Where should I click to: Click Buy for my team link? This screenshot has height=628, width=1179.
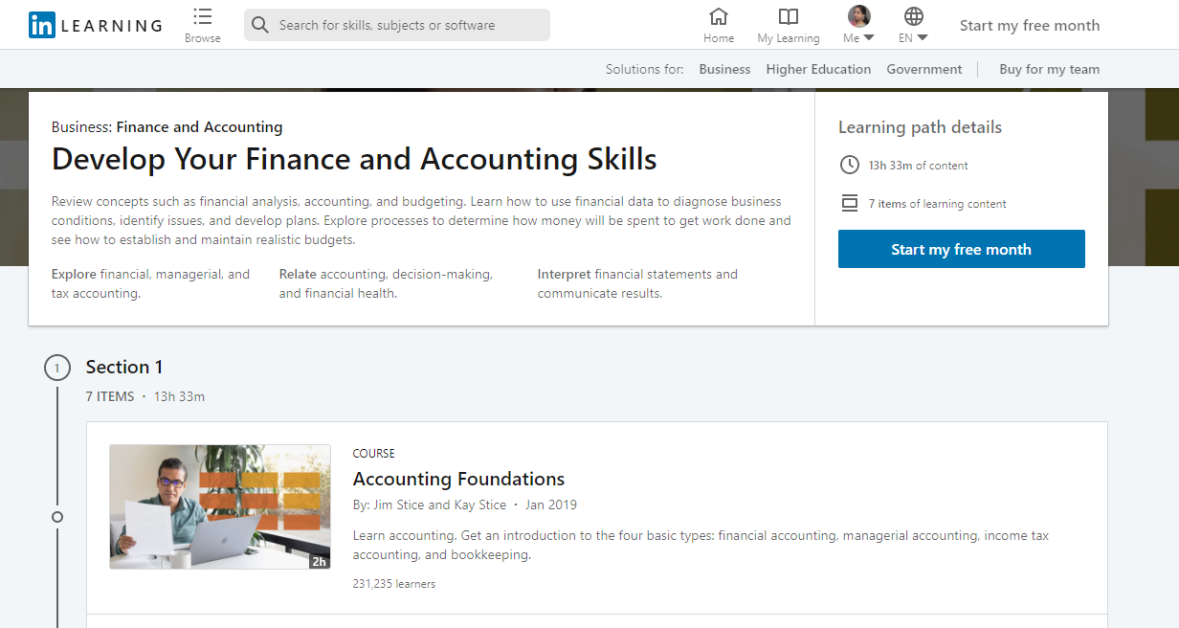point(1049,69)
